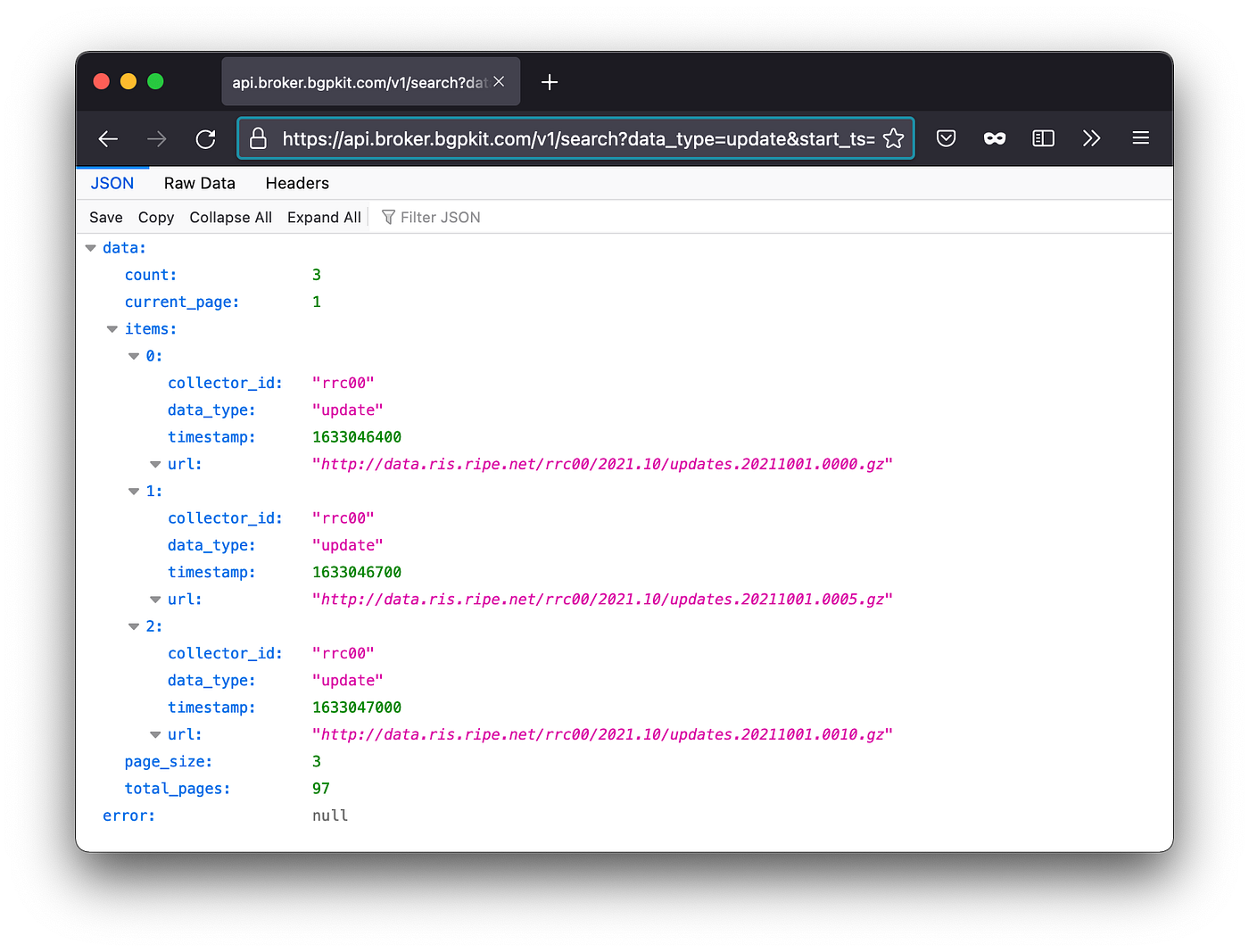
Task: Collapse the url node under item 2
Action: [155, 734]
